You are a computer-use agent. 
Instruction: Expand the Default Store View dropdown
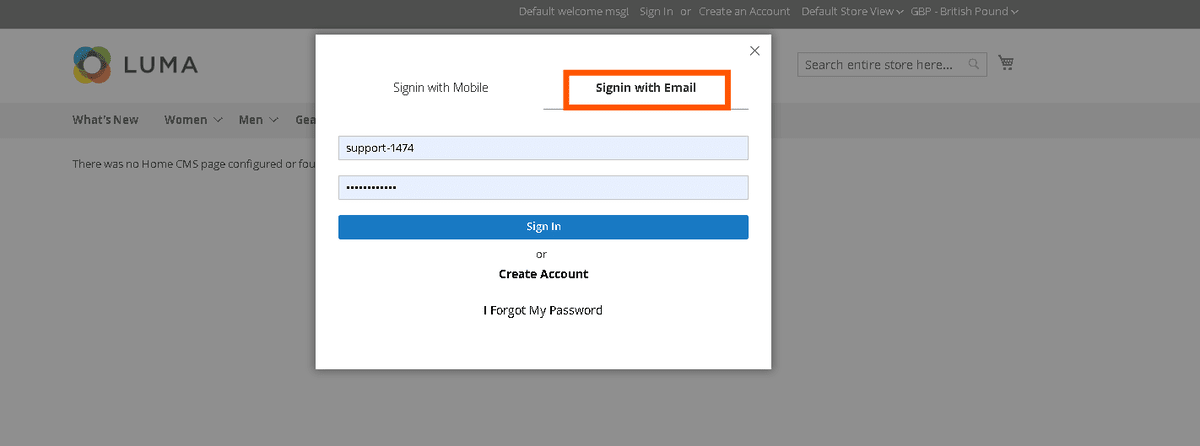[x=852, y=12]
